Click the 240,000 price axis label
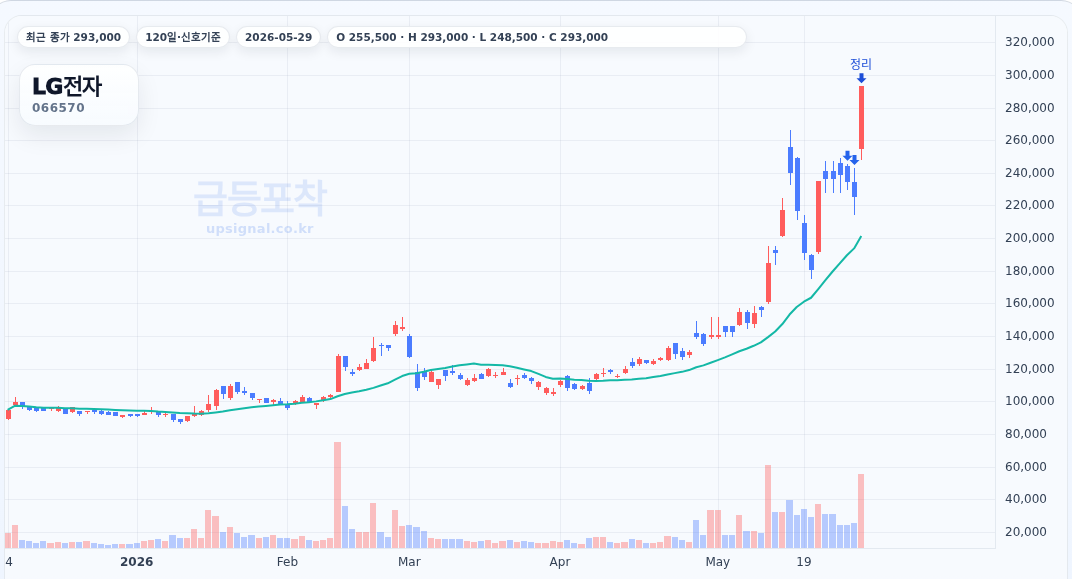 (1030, 172)
